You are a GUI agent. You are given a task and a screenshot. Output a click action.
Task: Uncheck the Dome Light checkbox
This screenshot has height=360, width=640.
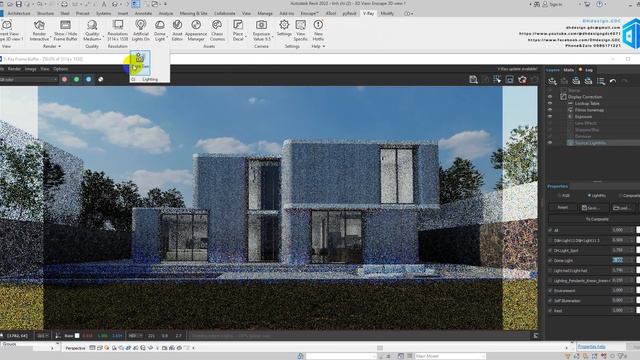click(x=550, y=260)
